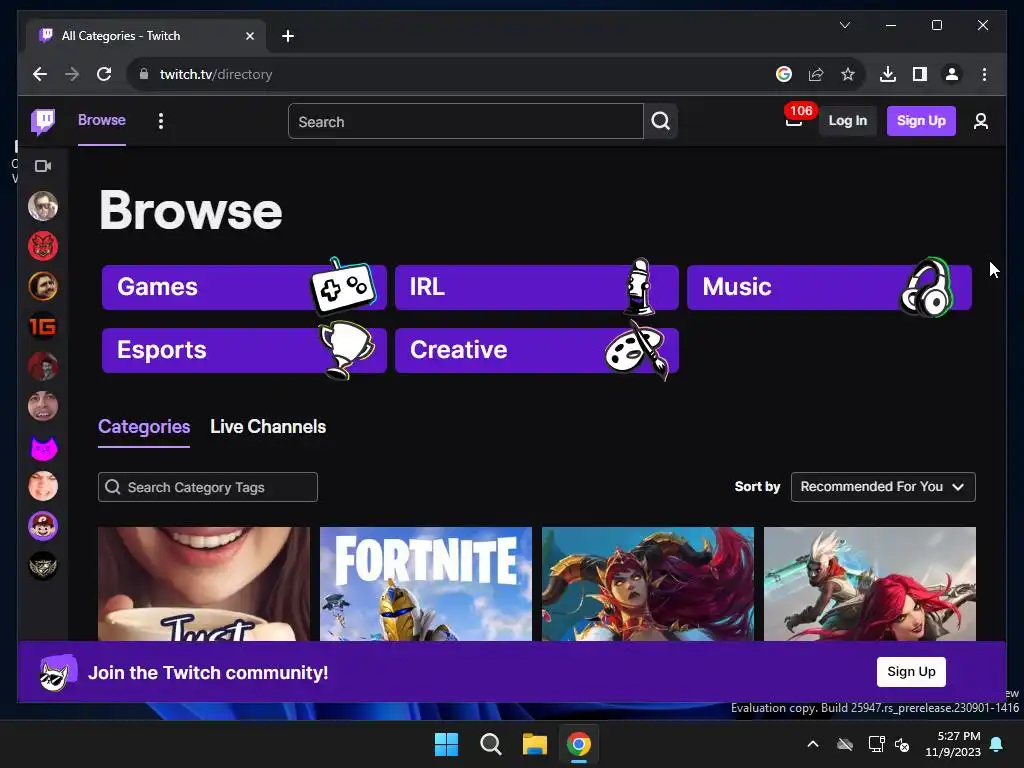Viewport: 1024px width, 768px height.
Task: Open the Esports category button
Action: (x=244, y=350)
